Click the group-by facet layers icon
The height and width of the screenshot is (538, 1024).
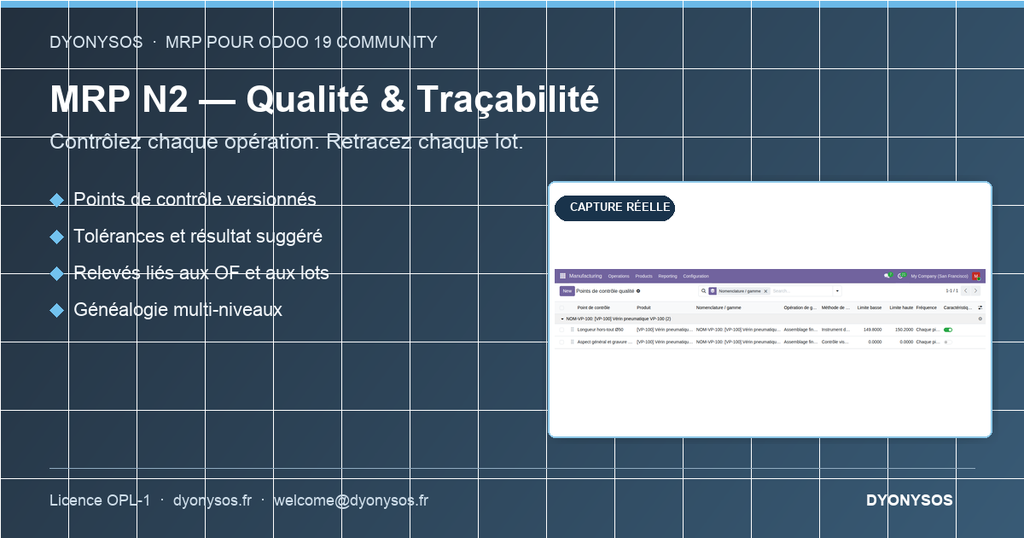(x=712, y=291)
